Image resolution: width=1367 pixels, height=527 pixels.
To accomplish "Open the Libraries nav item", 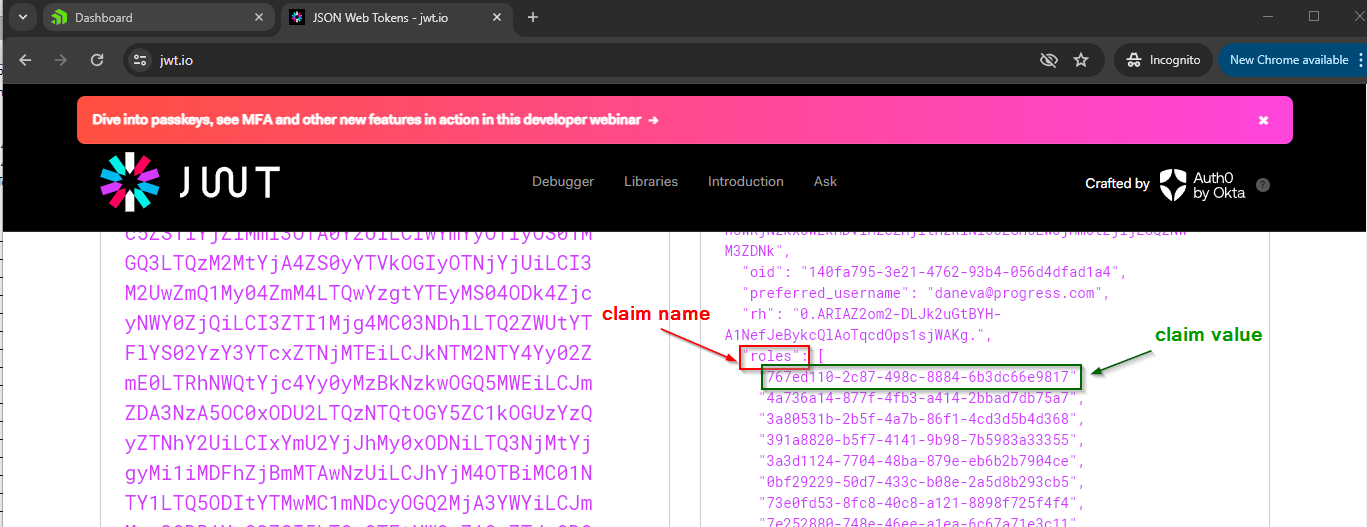I will [x=651, y=182].
